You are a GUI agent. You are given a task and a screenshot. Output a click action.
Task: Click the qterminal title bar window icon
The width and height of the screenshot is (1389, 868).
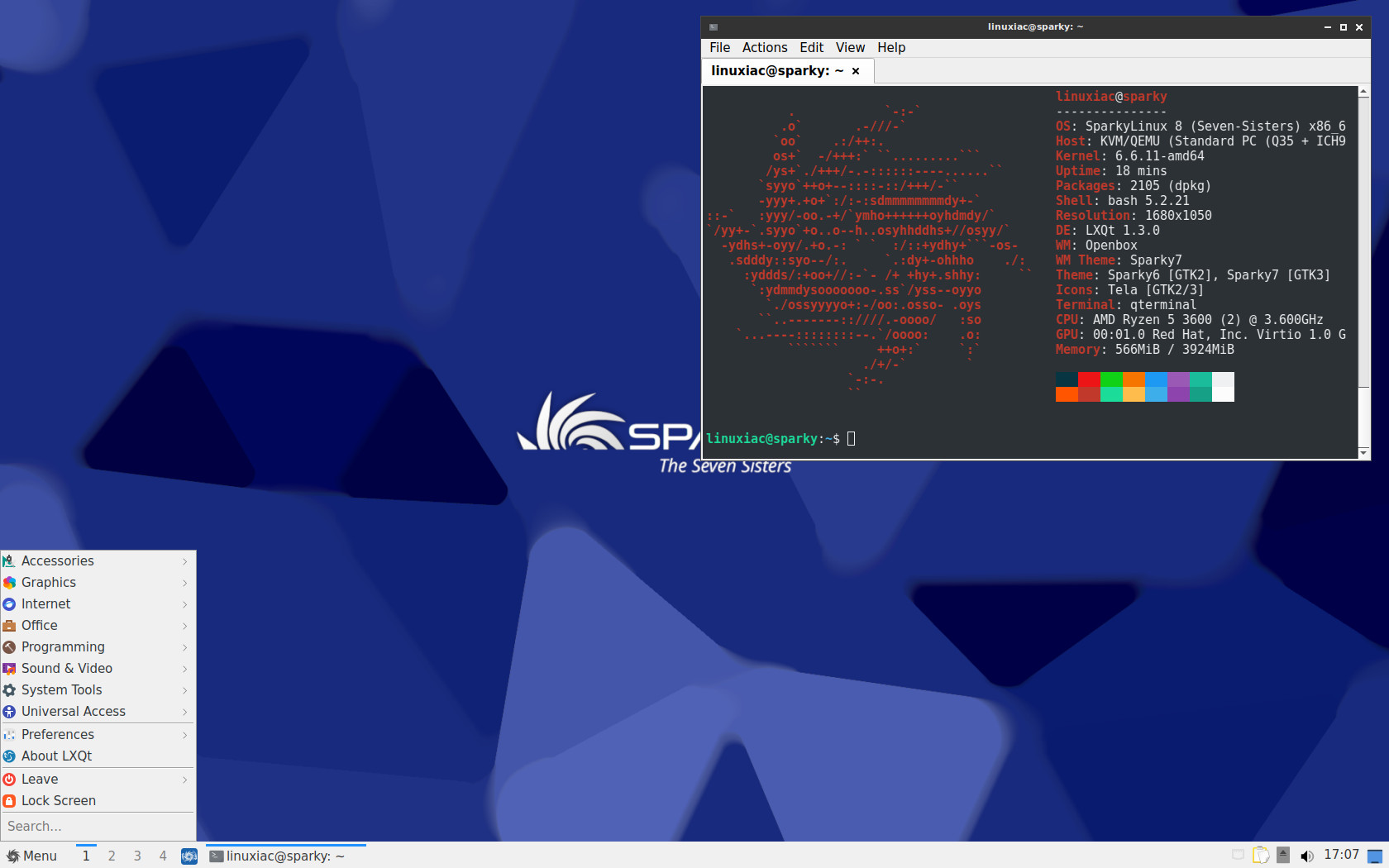[714, 27]
